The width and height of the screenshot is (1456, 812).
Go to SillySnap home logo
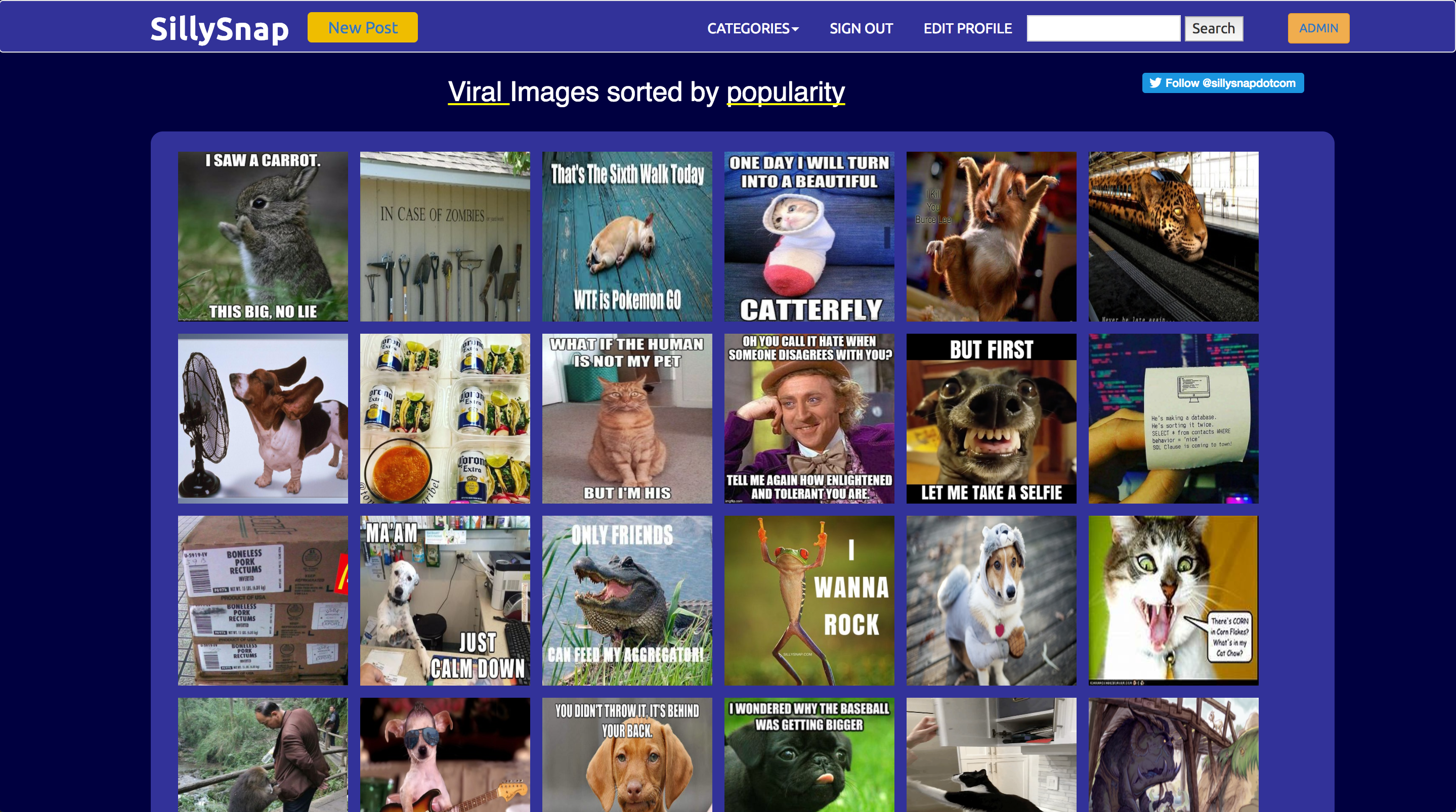(219, 29)
